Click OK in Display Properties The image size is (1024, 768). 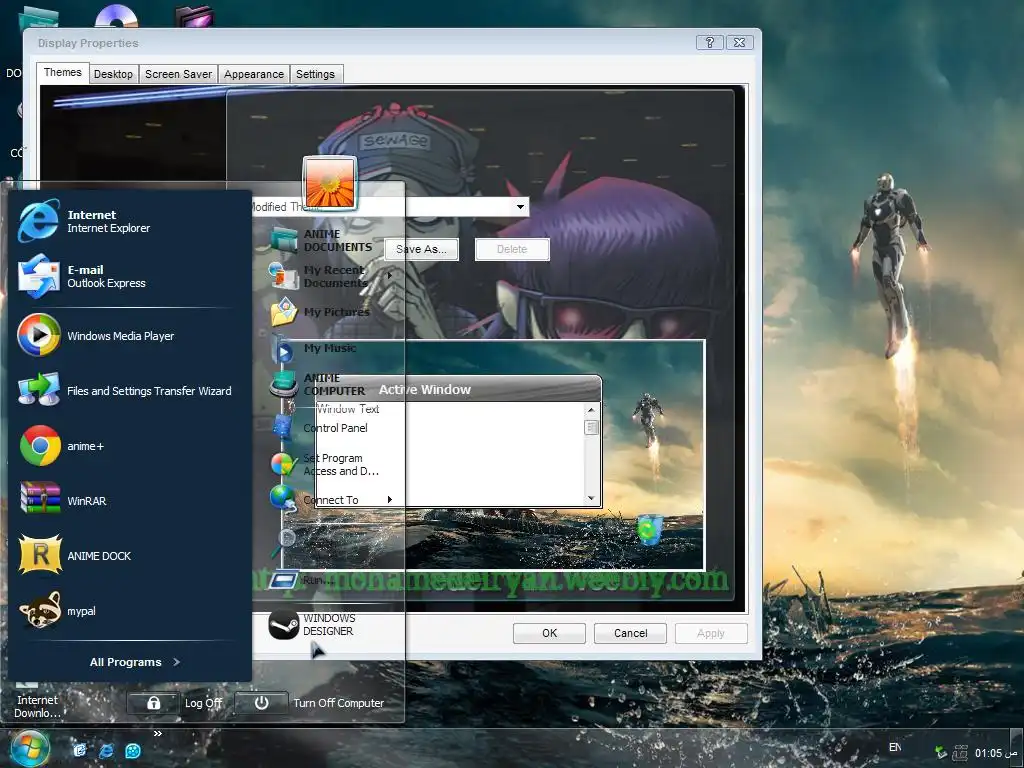point(549,633)
